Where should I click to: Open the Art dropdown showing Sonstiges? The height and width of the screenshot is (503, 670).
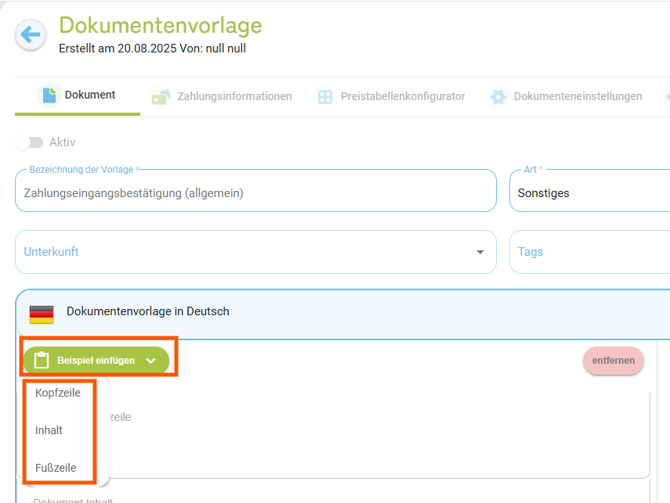(x=590, y=192)
